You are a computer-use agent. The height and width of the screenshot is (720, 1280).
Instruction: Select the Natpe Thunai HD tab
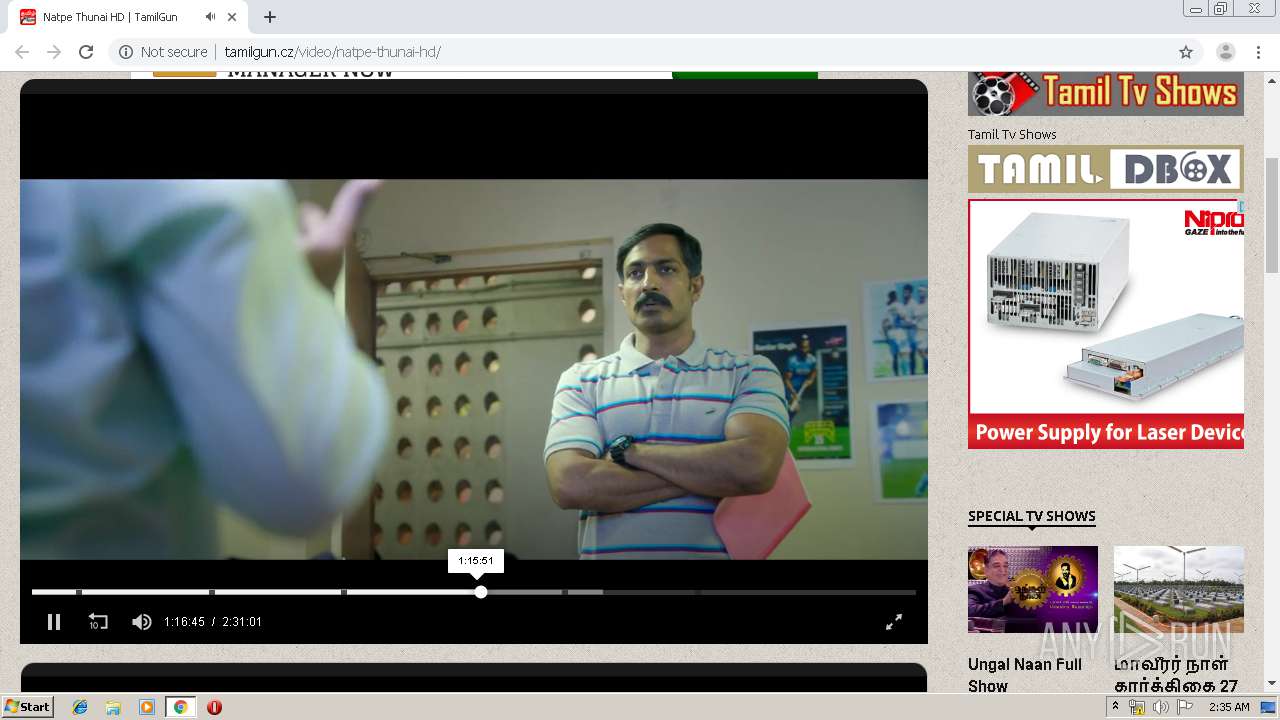click(128, 17)
